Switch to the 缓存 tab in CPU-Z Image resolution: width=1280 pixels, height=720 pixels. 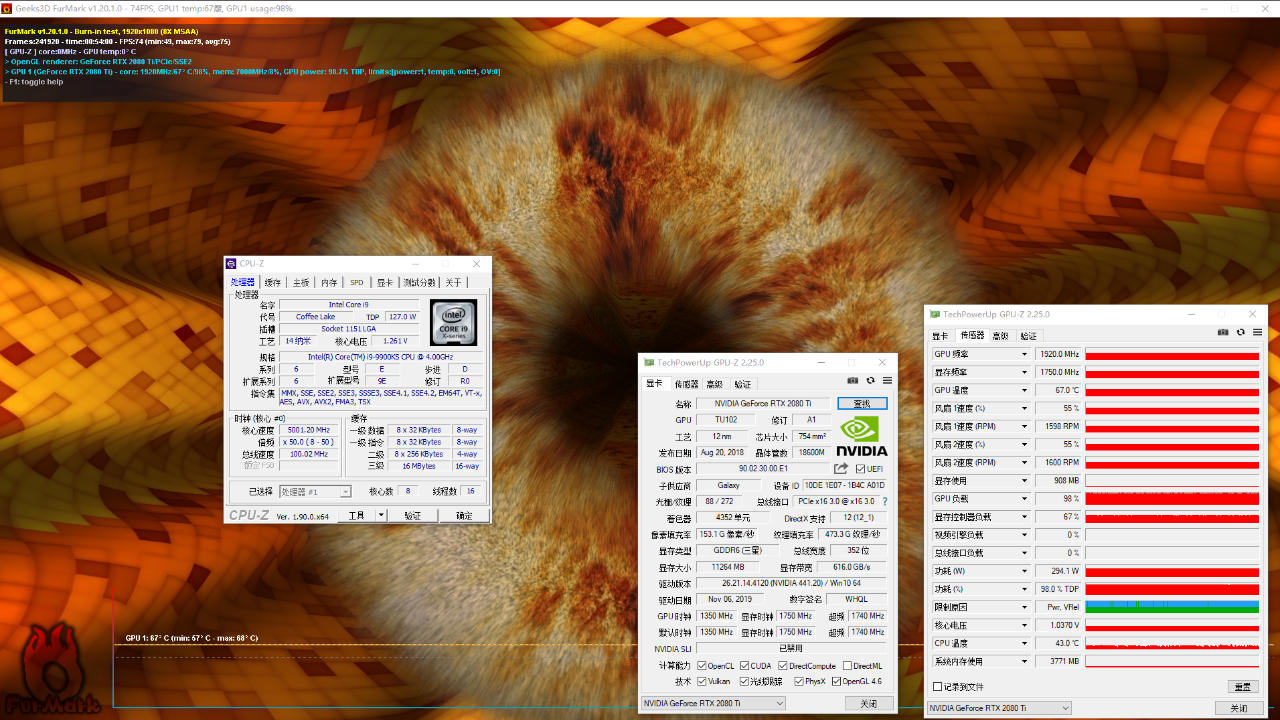click(272, 283)
